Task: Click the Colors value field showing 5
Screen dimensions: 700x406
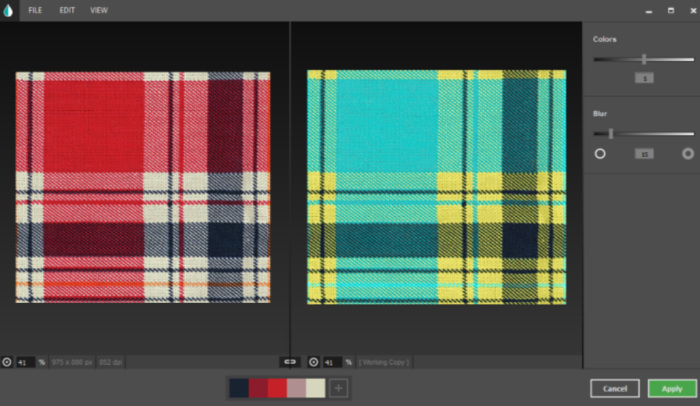Action: point(644,78)
